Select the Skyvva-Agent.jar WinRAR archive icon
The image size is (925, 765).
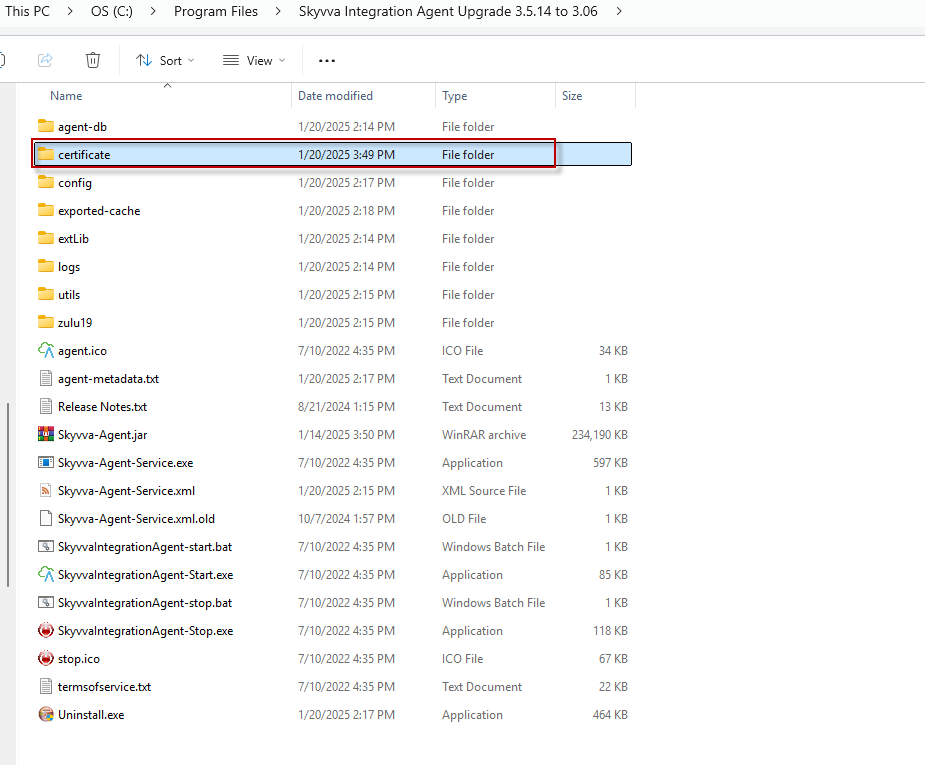point(45,435)
